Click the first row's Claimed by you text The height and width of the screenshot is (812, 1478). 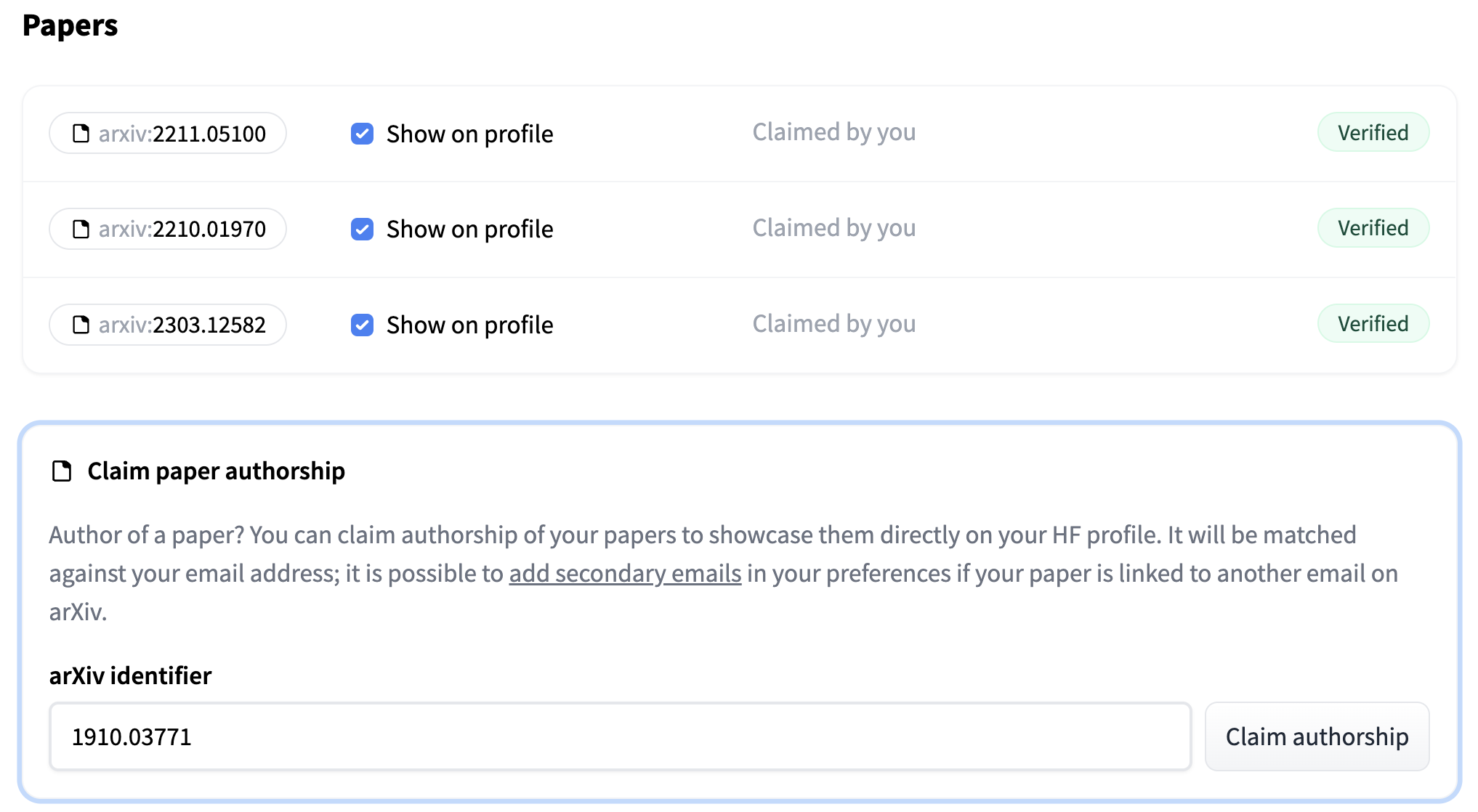tap(833, 132)
